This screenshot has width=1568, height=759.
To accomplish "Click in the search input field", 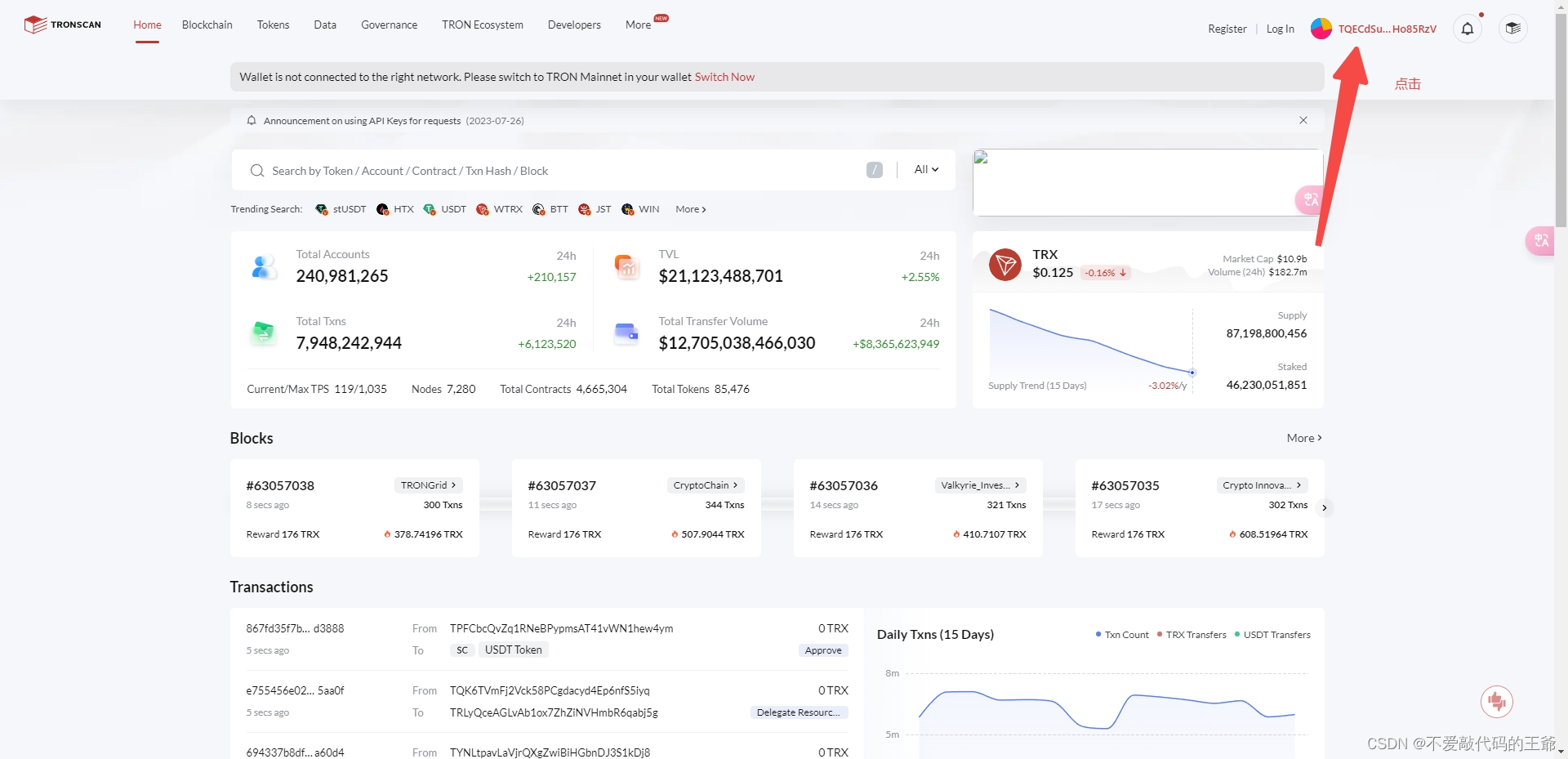I will pyautogui.click(x=563, y=171).
